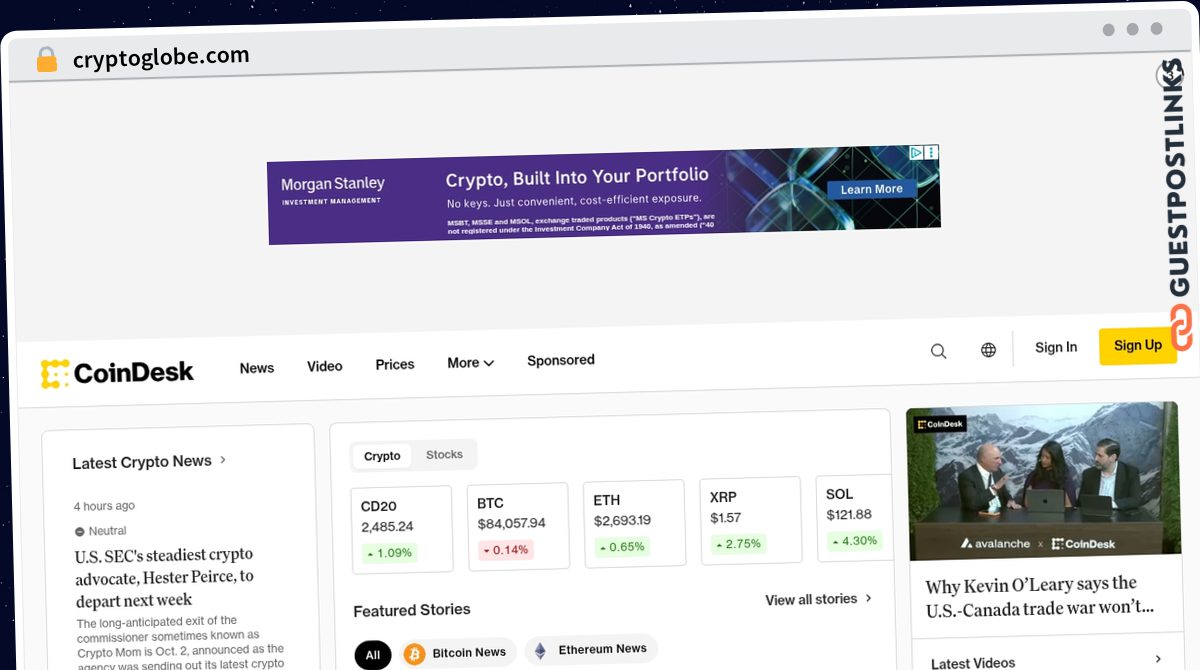Select the ETH price card

point(635,523)
